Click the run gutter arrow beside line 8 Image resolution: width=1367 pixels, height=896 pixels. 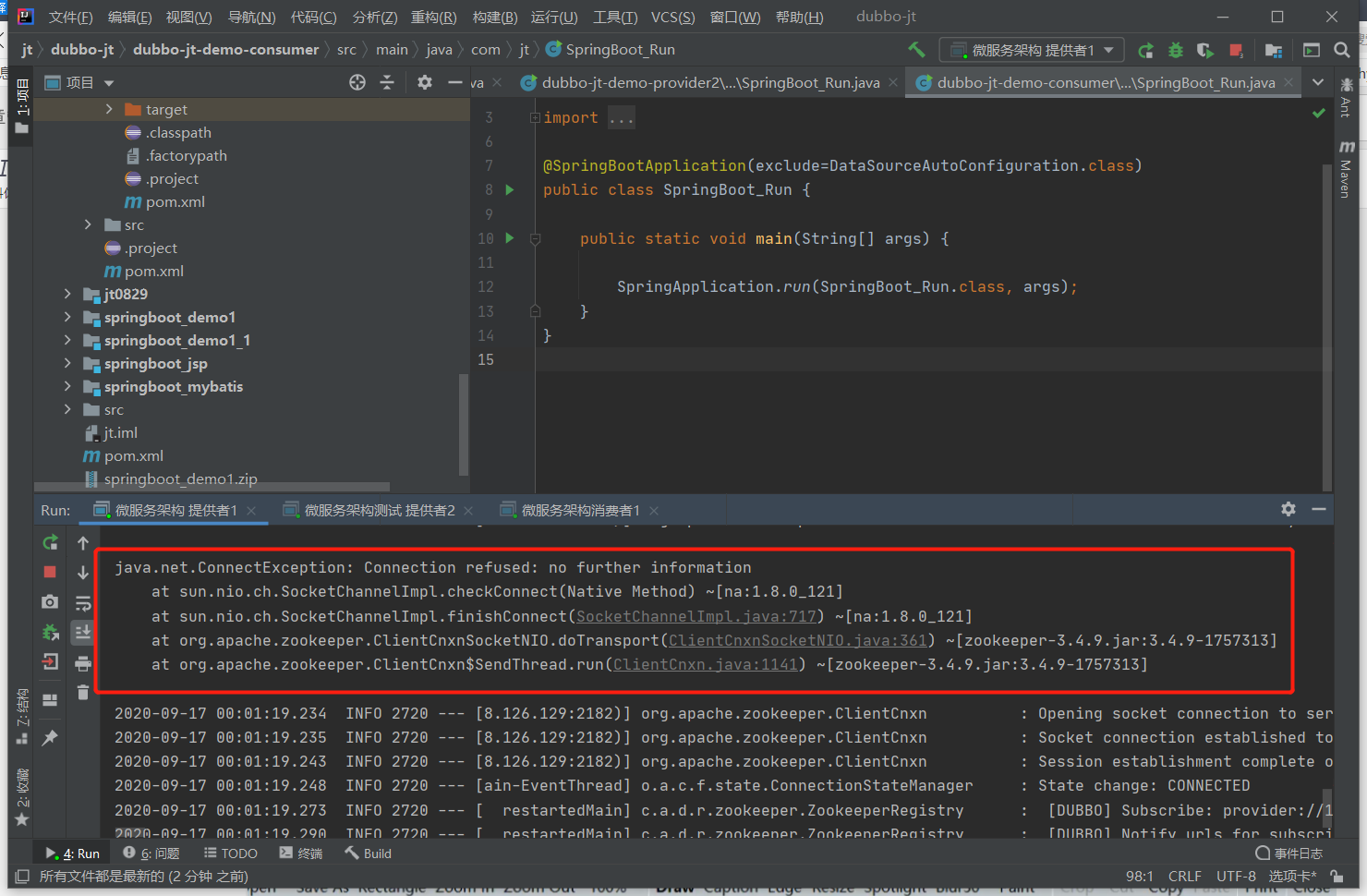point(509,189)
